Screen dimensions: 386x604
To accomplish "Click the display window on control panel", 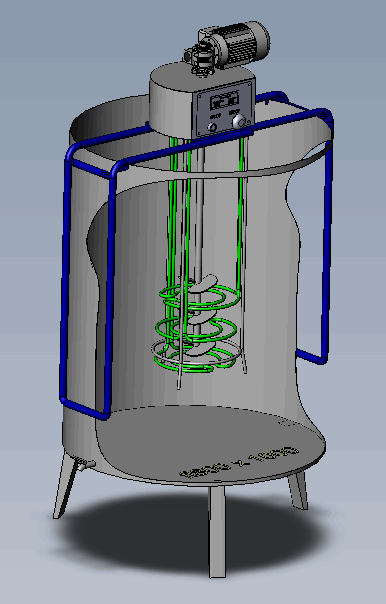I will click(x=223, y=101).
